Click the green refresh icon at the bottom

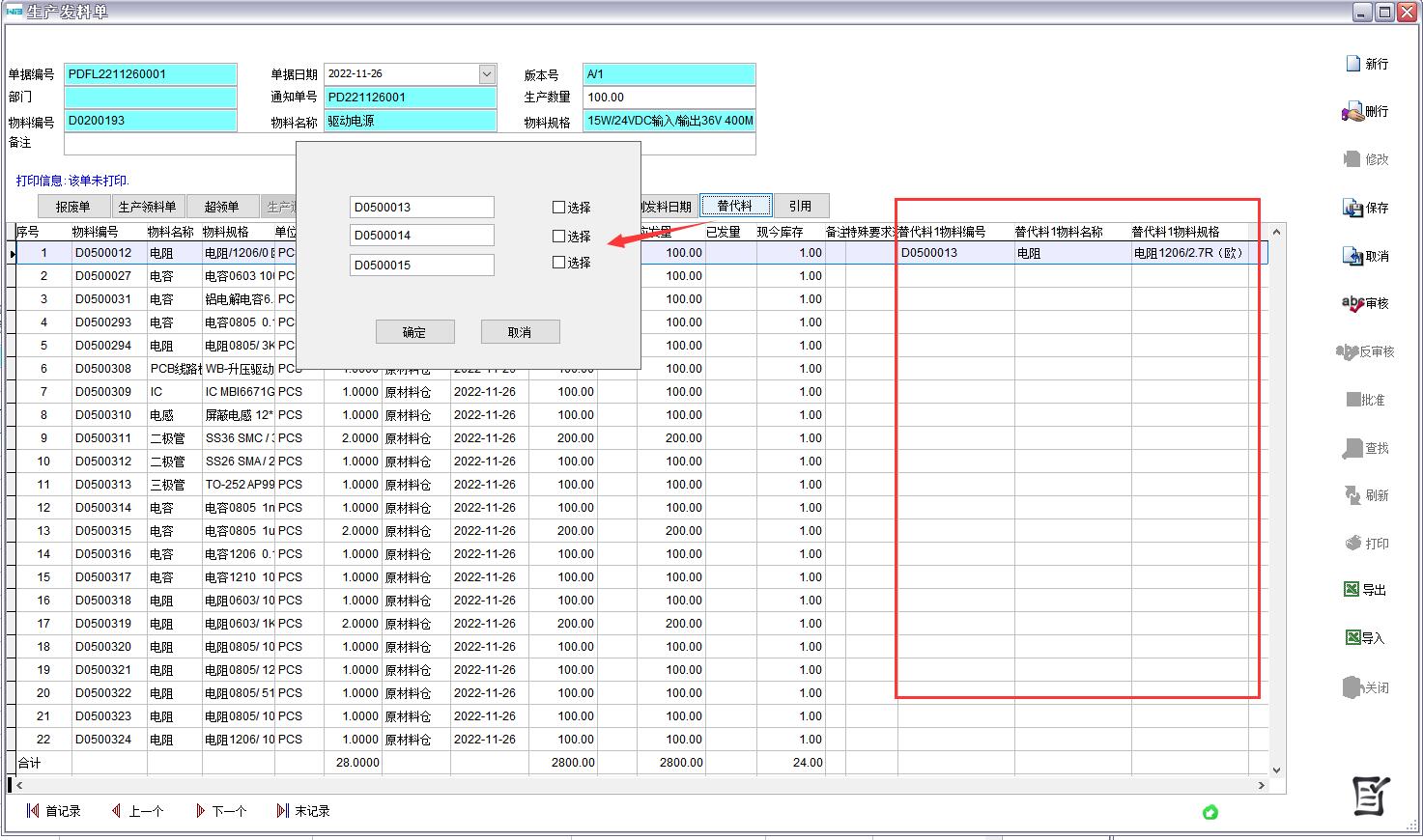coord(1210,812)
